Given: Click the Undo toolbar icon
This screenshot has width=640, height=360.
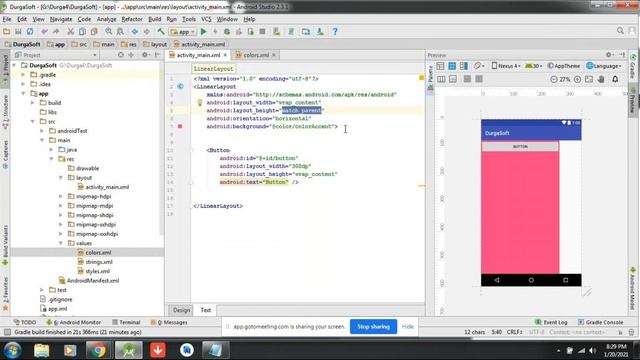Looking at the screenshot, I should click(x=44, y=31).
